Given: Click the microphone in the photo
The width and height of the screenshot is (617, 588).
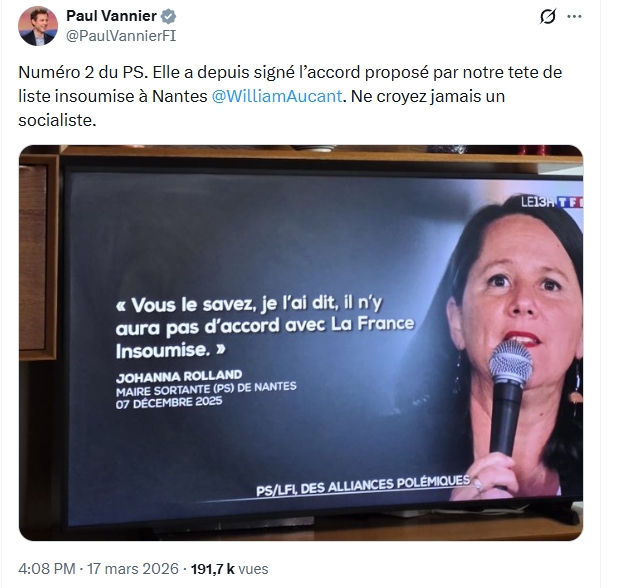Looking at the screenshot, I should coord(508,397).
